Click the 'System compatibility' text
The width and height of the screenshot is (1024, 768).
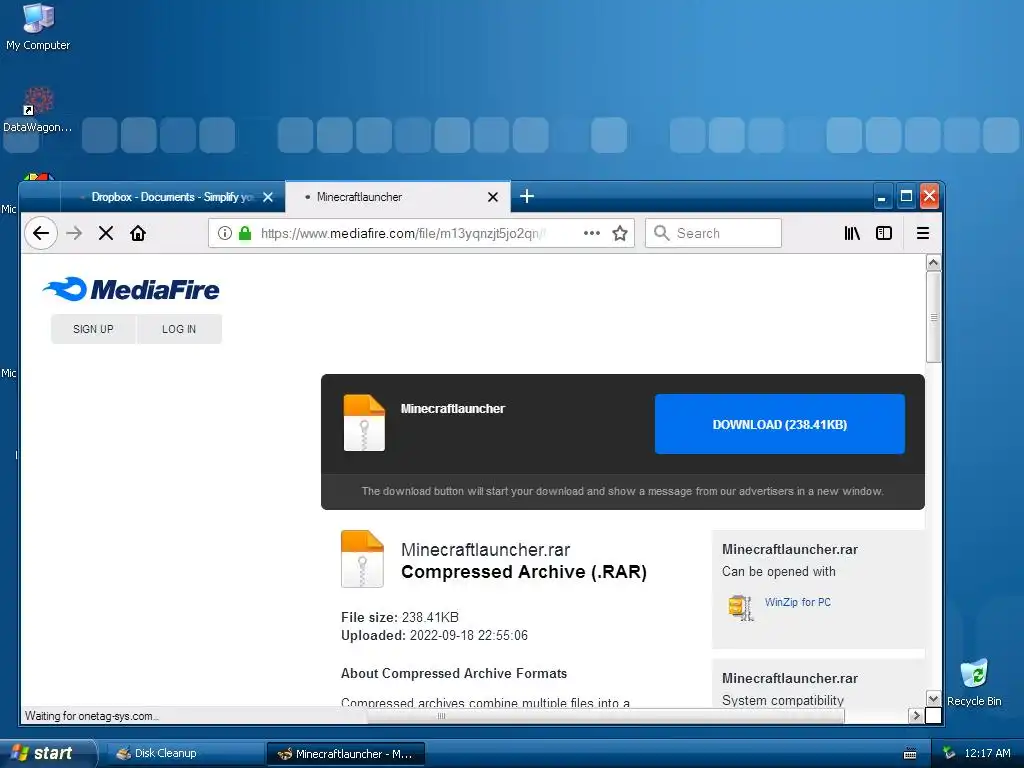(782, 700)
